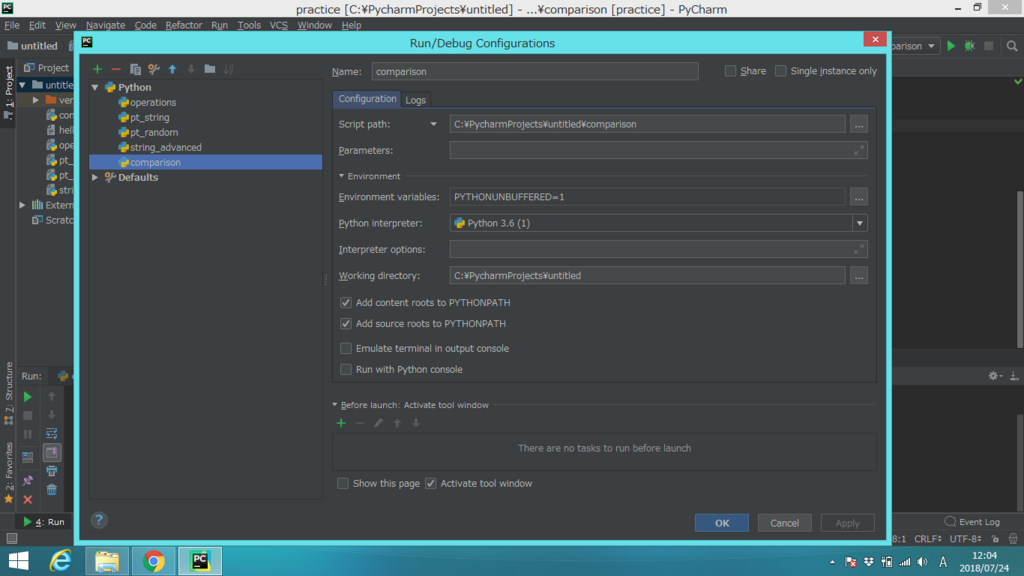The width and height of the screenshot is (1024, 576).
Task: Select the string_advanced configuration
Action: click(x=165, y=148)
